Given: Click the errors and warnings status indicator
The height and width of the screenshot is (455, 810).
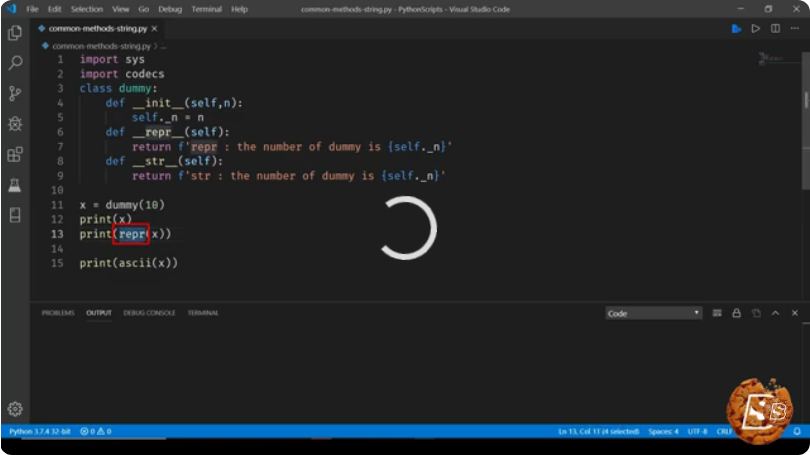Looking at the screenshot, I should [x=96, y=431].
